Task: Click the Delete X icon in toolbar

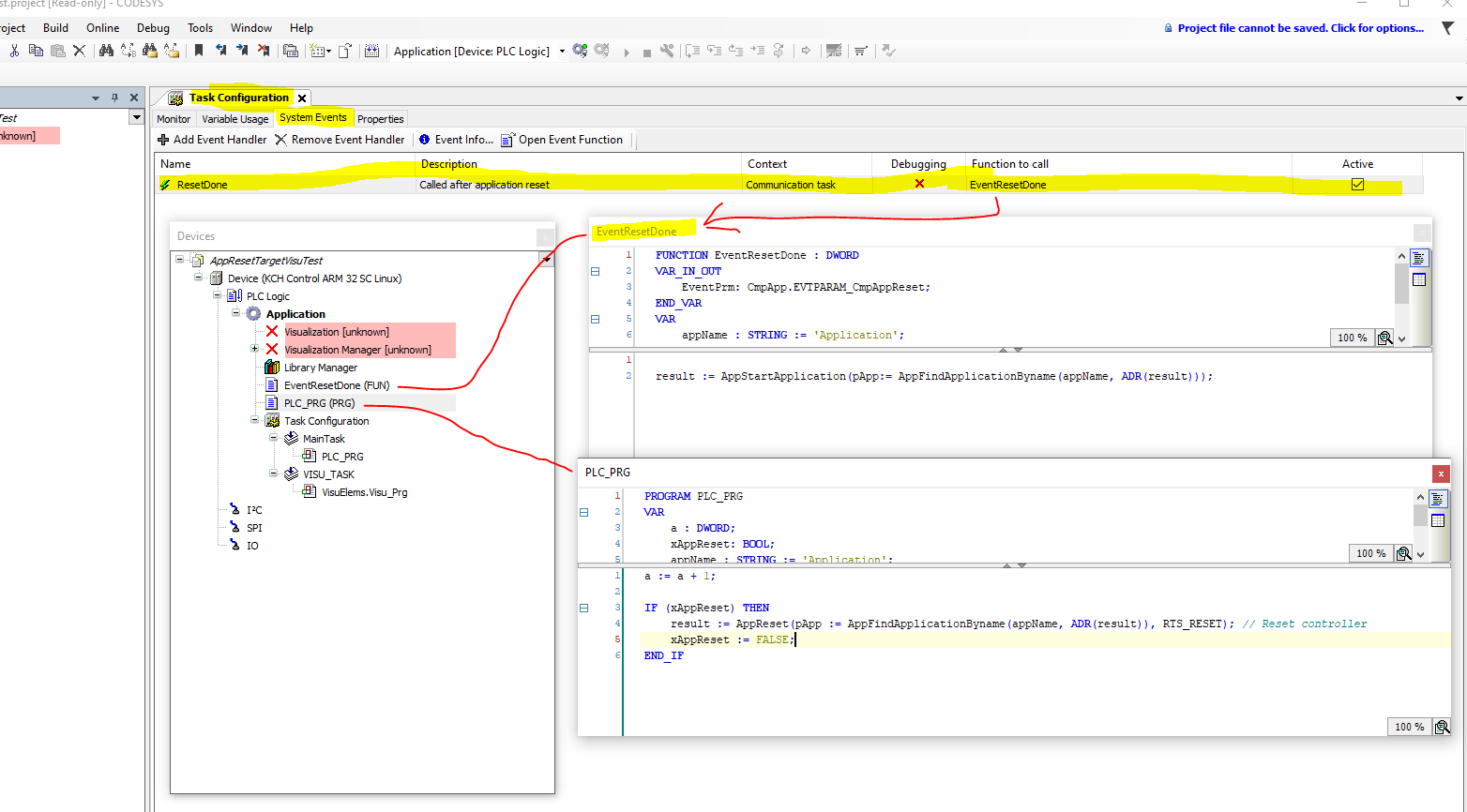Action: 79,51
